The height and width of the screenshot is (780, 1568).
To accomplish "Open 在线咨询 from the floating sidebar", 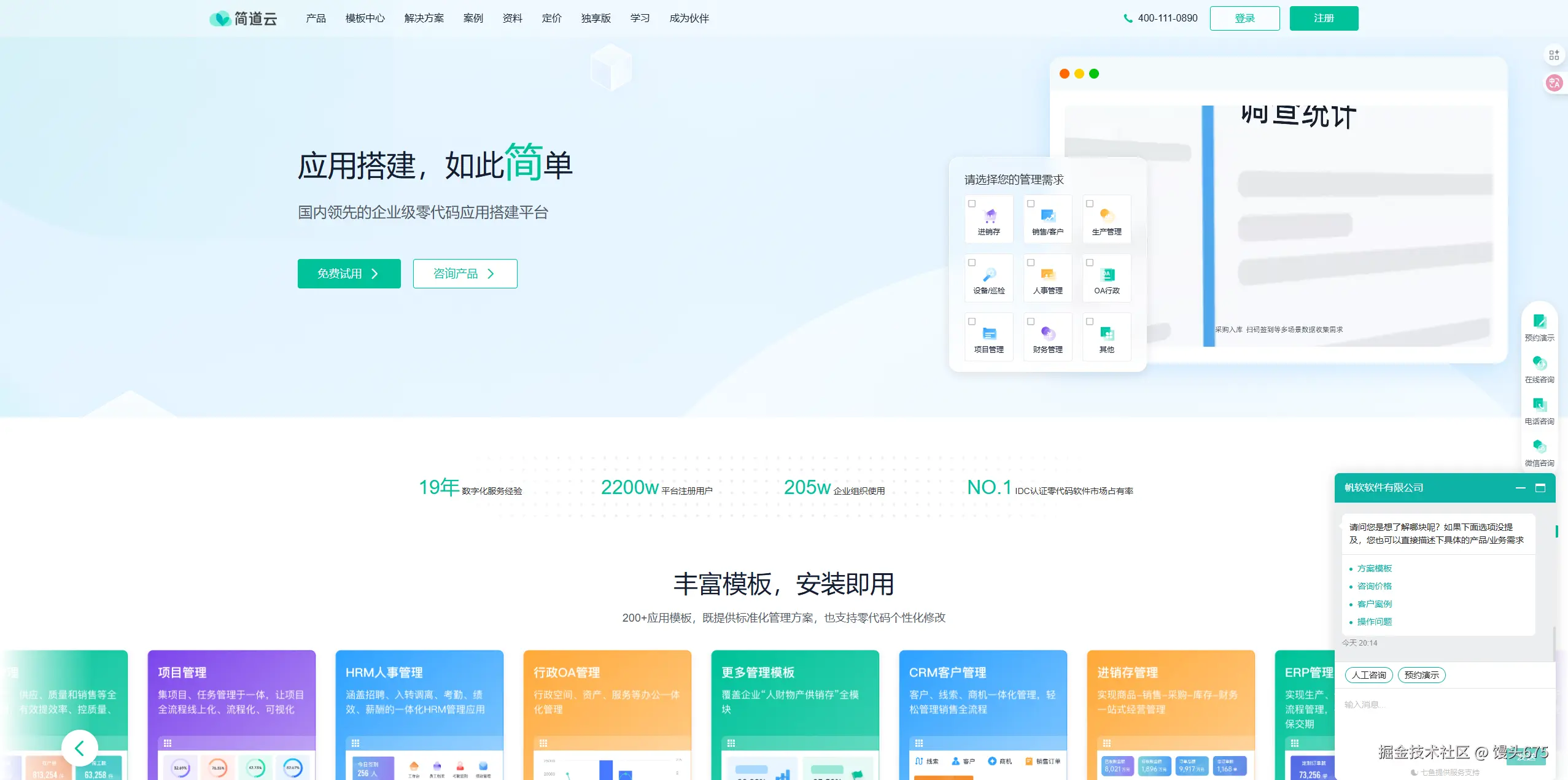I will [1539, 364].
